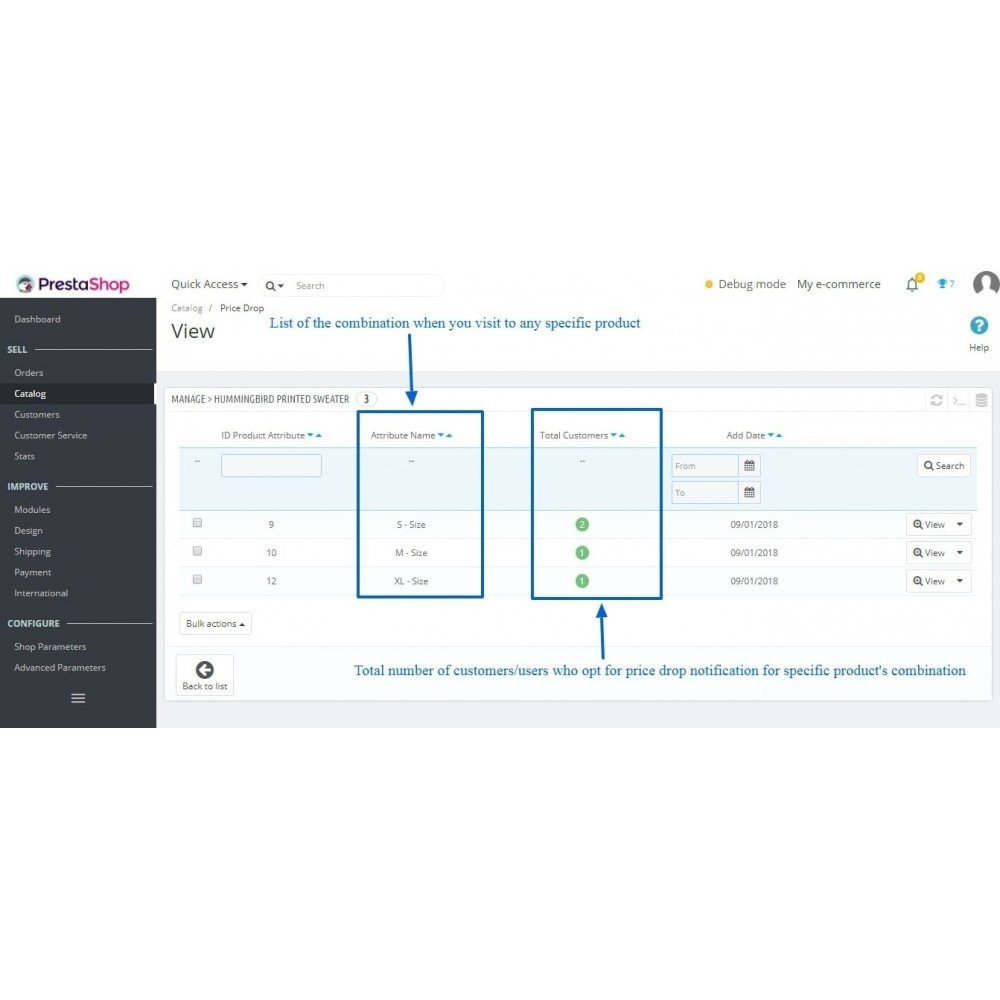The height and width of the screenshot is (1000, 1000).
Task: Sort ID Product Attribute descending
Action: point(311,435)
